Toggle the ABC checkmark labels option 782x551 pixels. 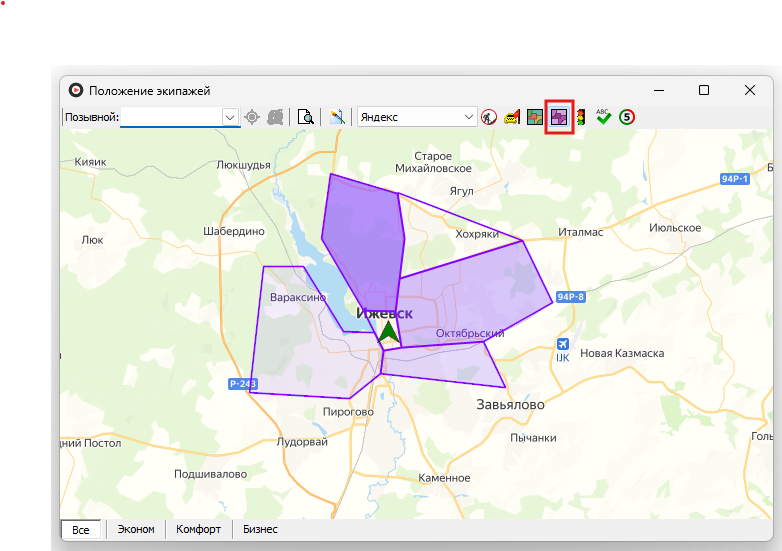[603, 117]
